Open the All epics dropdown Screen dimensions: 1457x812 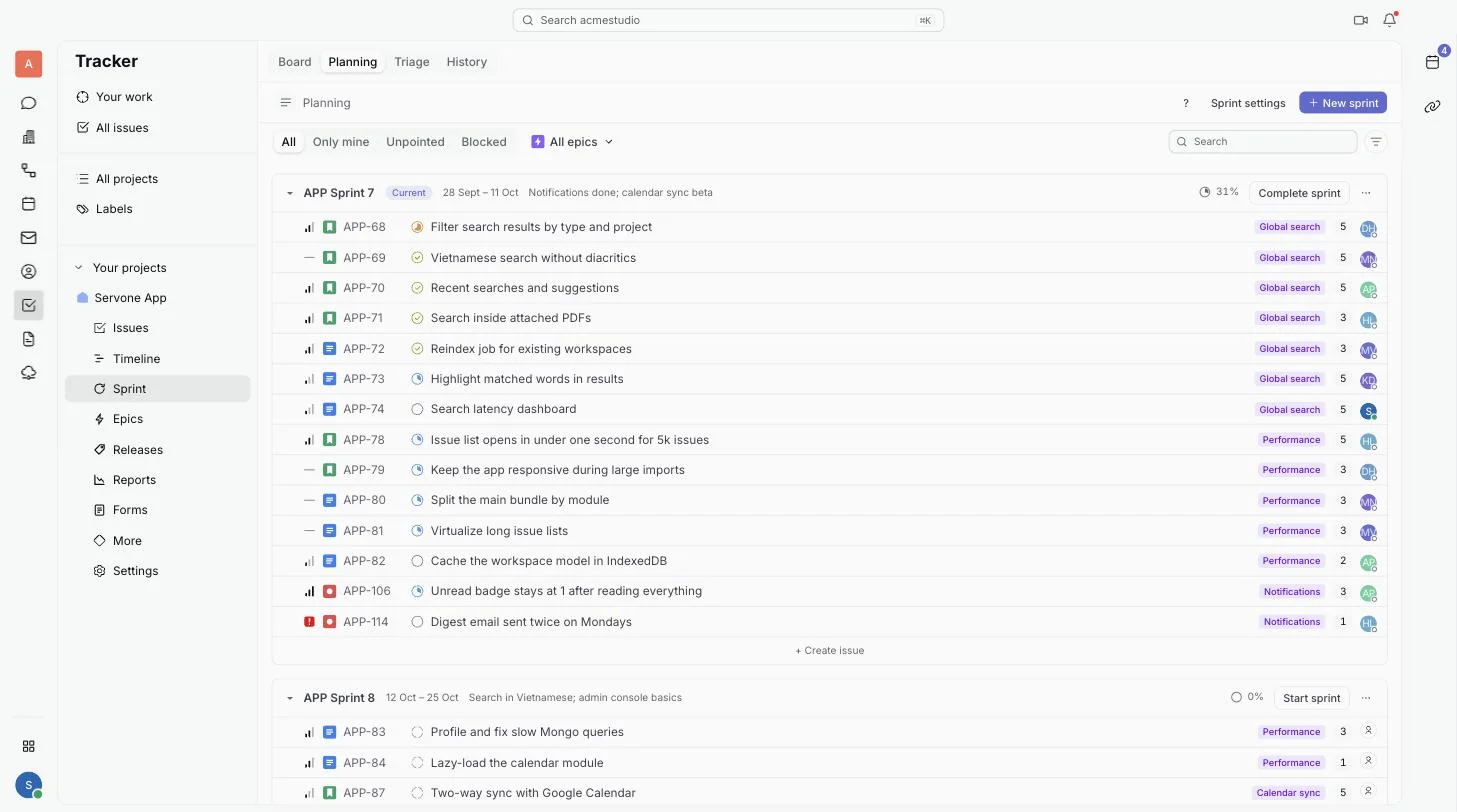click(572, 142)
